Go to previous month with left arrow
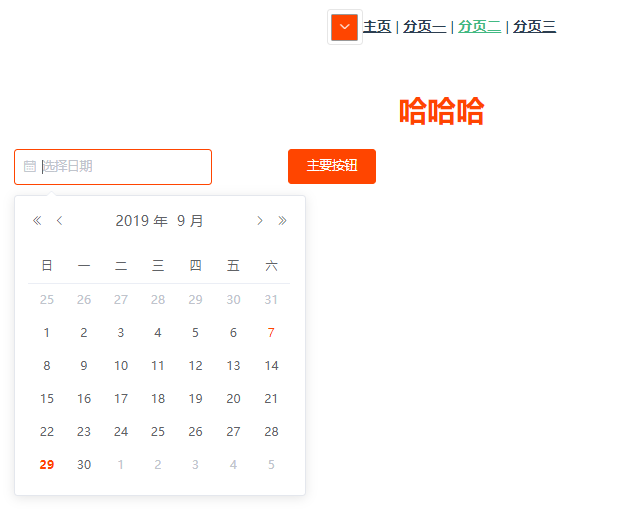 click(60, 220)
